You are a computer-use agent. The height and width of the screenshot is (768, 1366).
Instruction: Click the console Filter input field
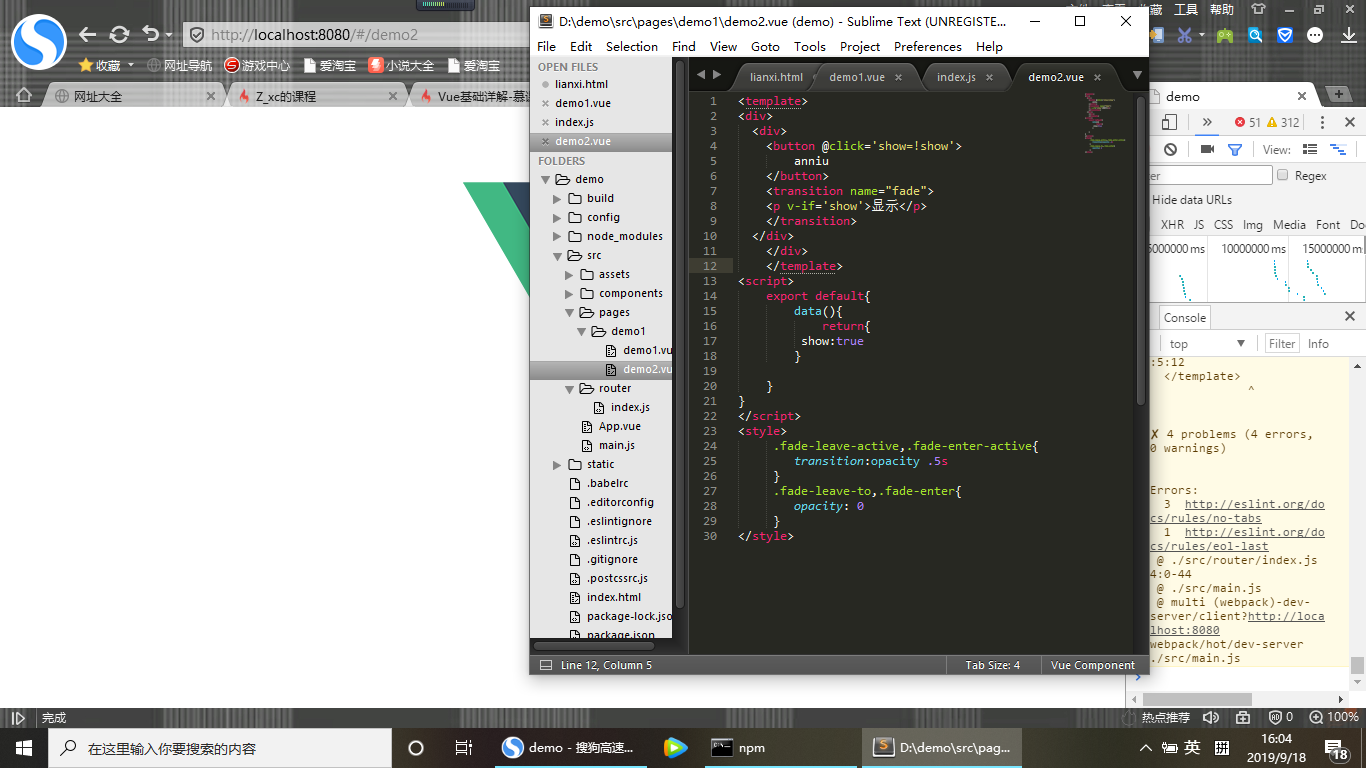[x=1282, y=343]
